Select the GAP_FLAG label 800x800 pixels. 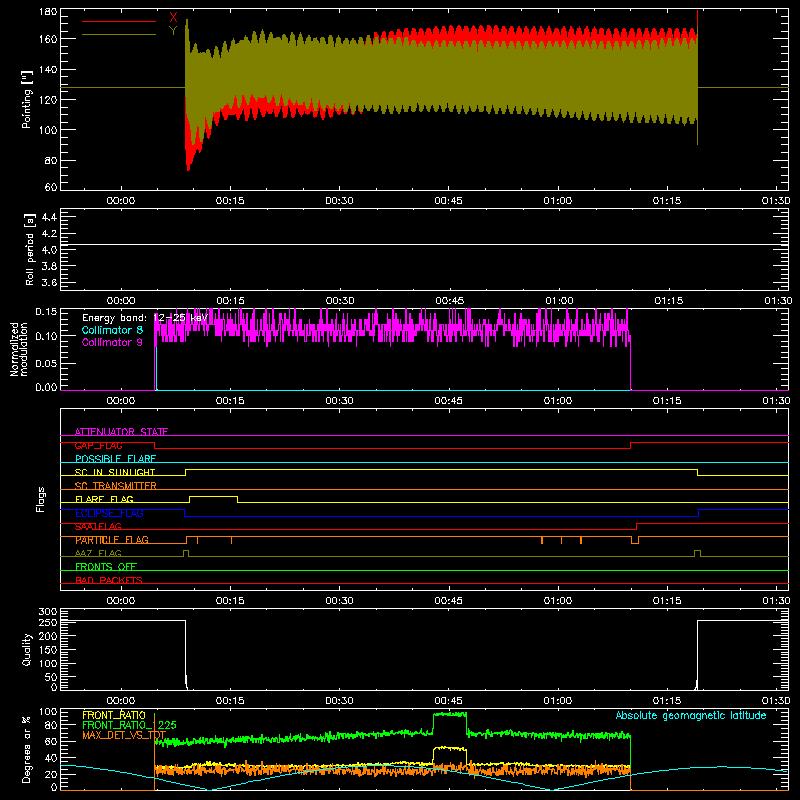(x=98, y=445)
